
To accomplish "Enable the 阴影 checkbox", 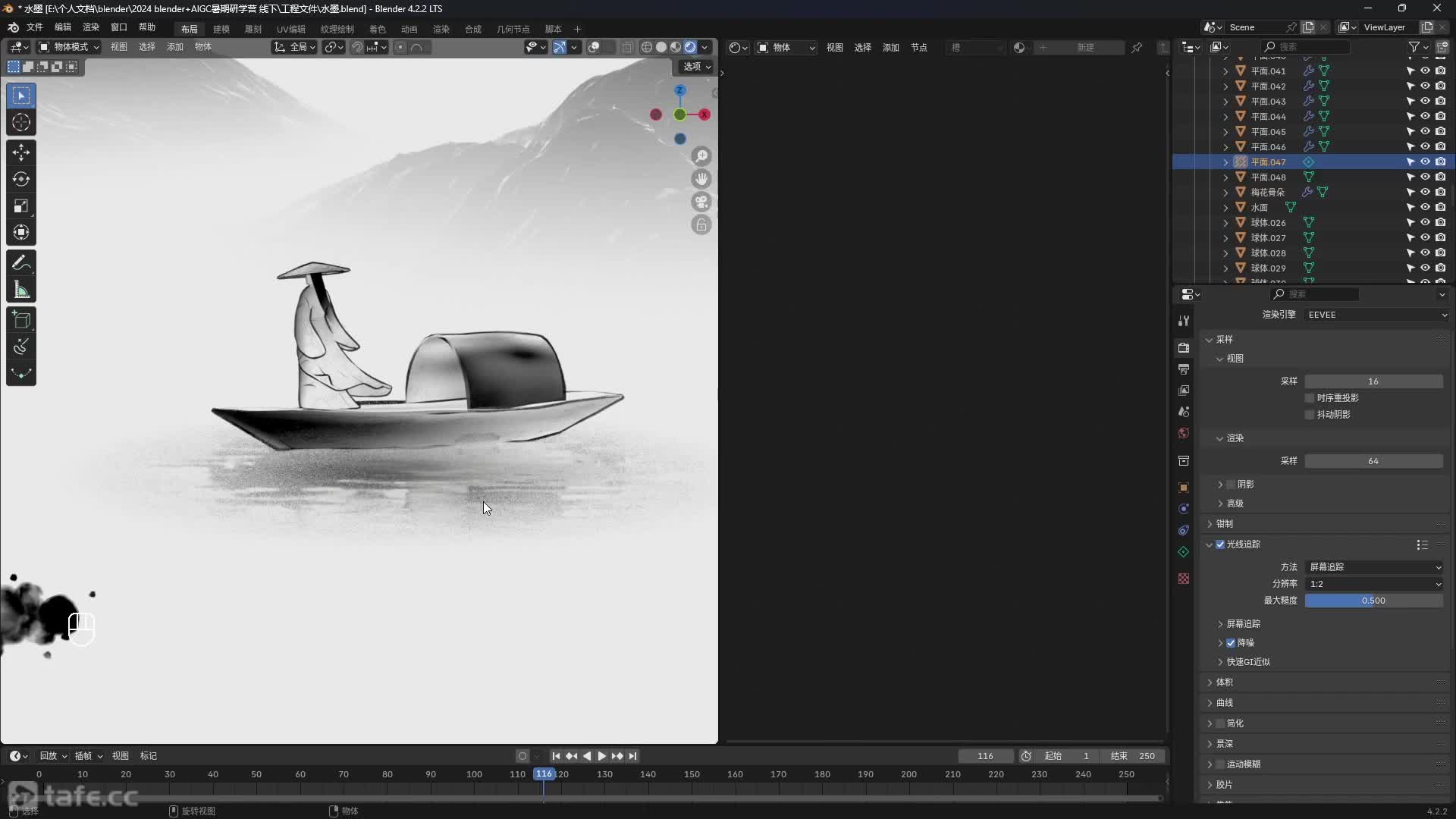I will (x=1231, y=485).
